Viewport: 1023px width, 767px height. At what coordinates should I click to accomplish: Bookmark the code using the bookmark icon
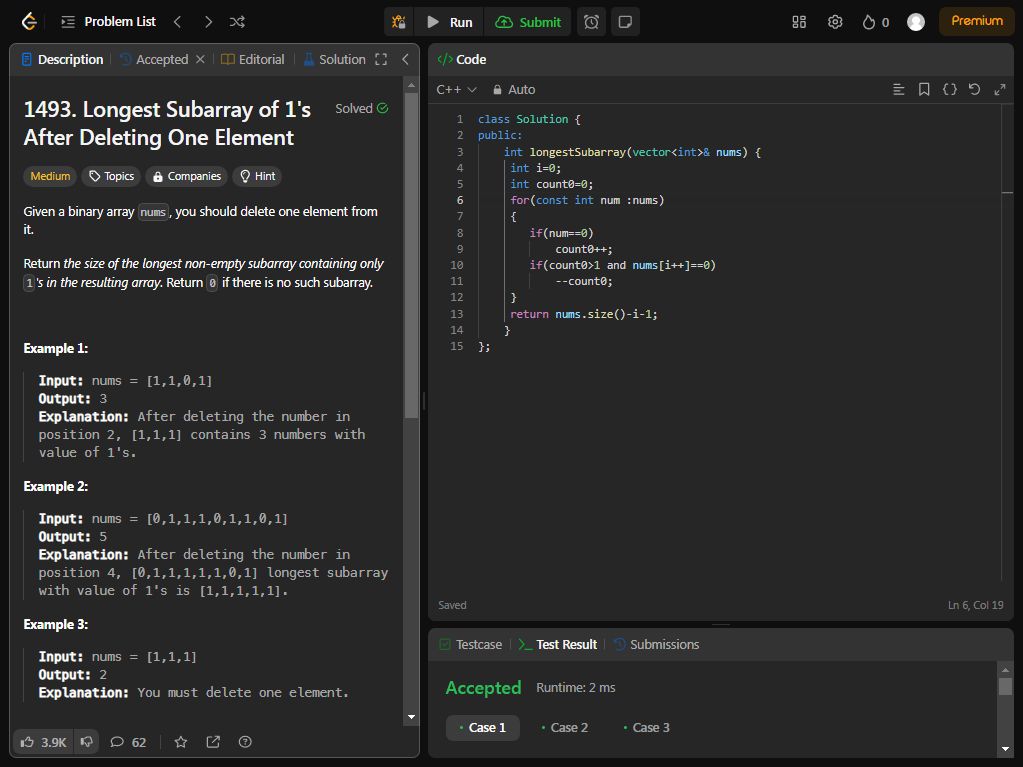pos(924,90)
